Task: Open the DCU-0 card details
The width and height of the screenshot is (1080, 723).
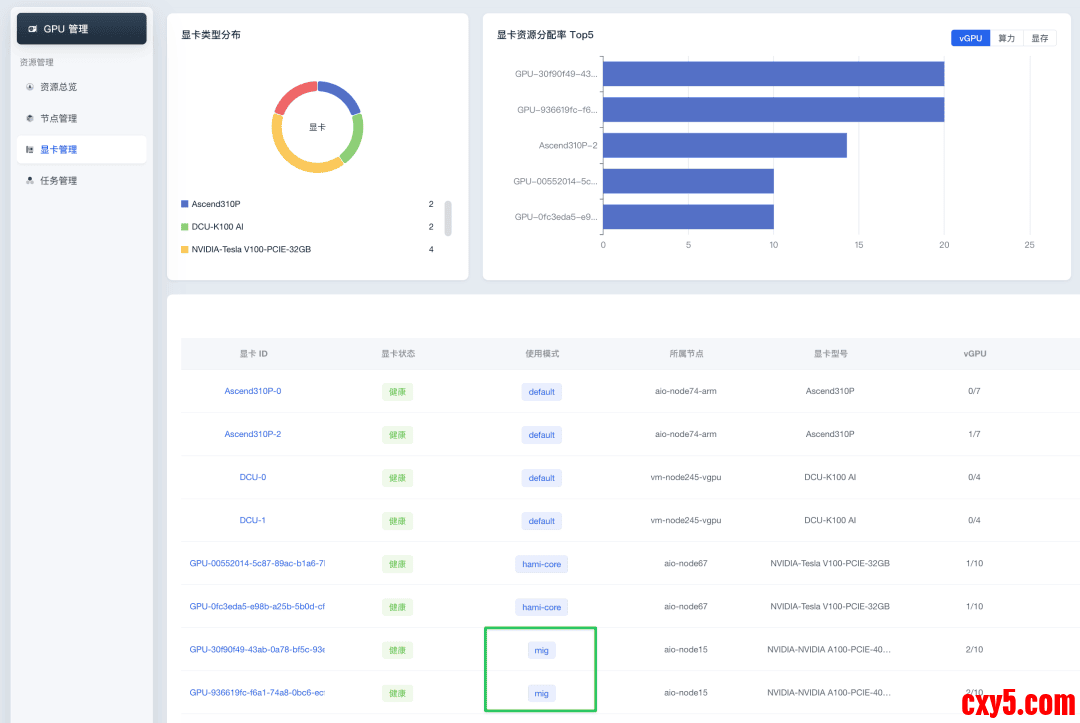Action: pyautogui.click(x=252, y=477)
